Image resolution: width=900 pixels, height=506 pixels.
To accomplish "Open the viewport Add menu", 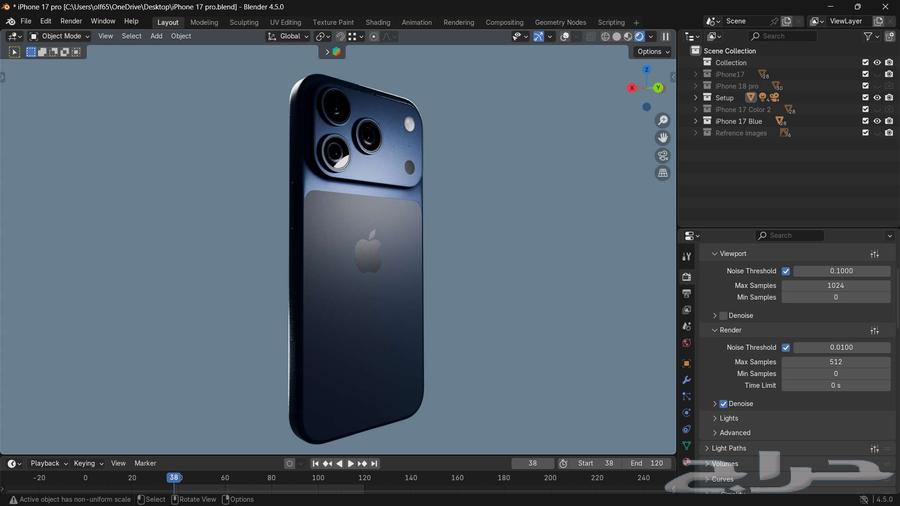I will point(156,36).
